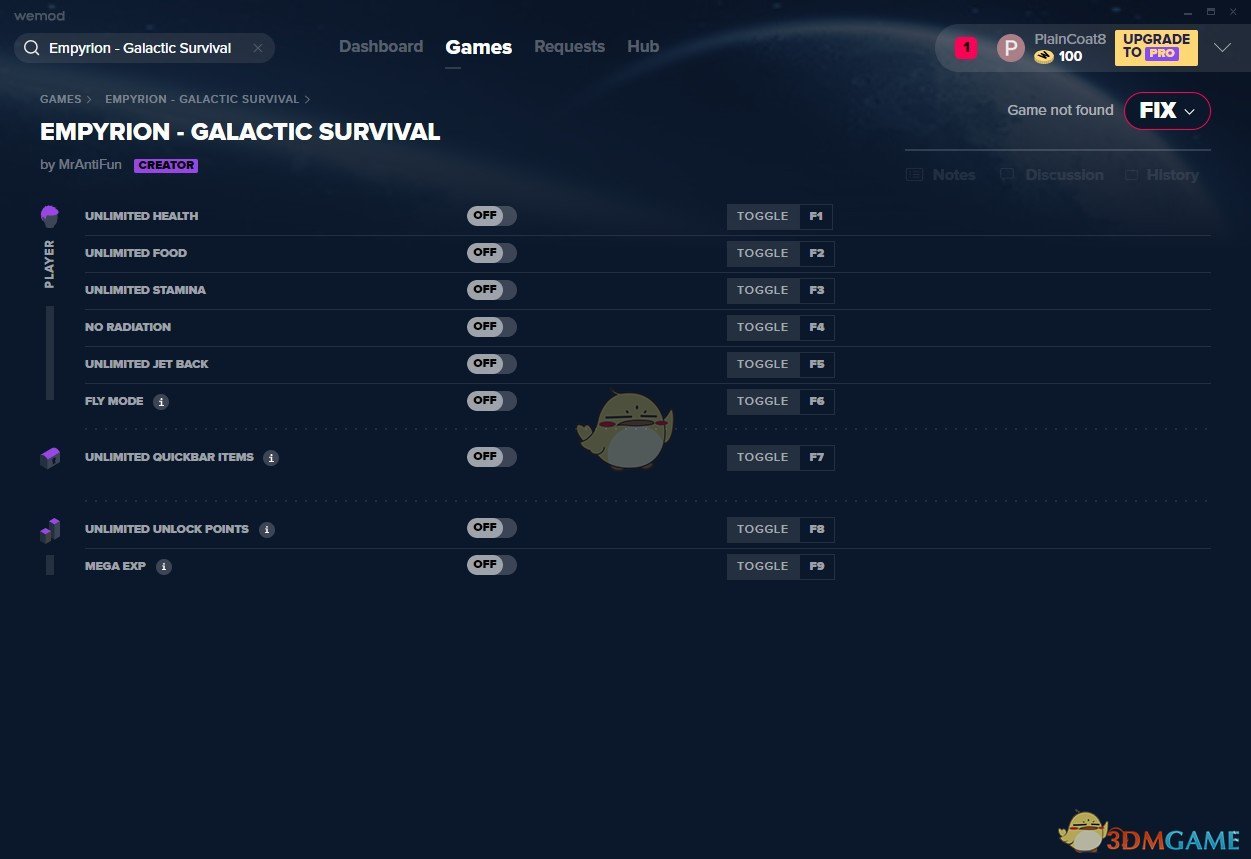This screenshot has height=859, width=1251.
Task: Click the Game not found status text
Action: [x=1060, y=110]
